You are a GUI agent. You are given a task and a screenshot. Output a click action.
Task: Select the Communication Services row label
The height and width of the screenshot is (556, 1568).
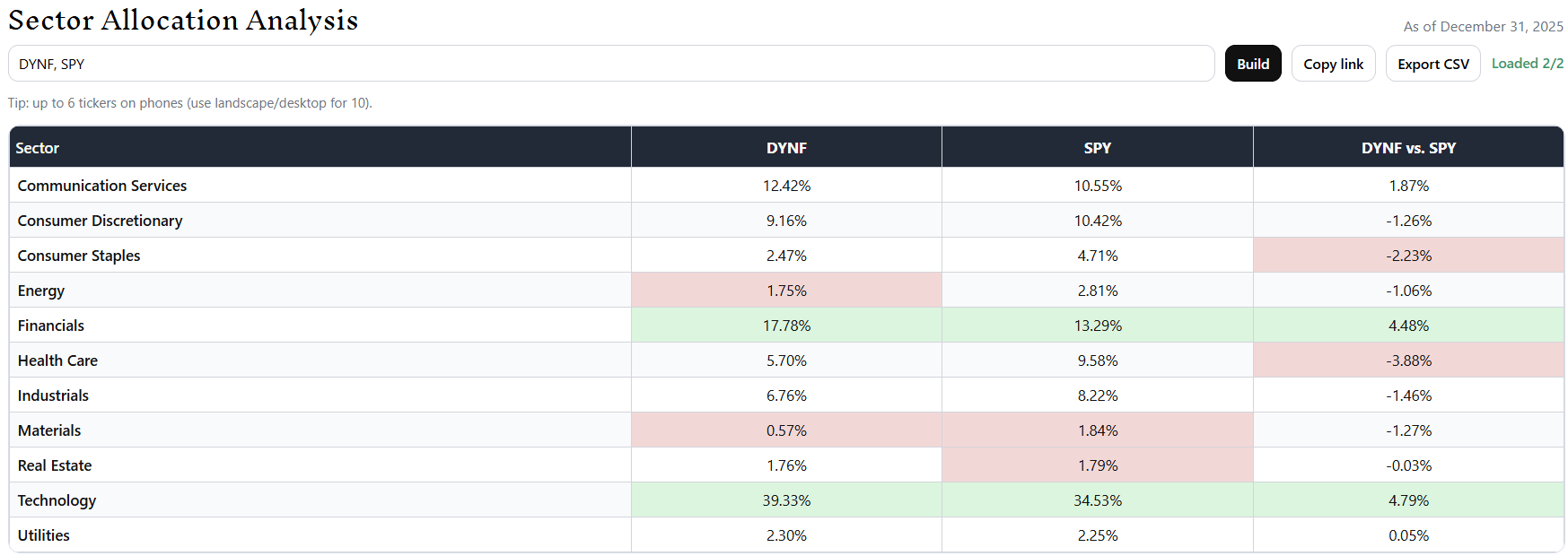coord(102,186)
